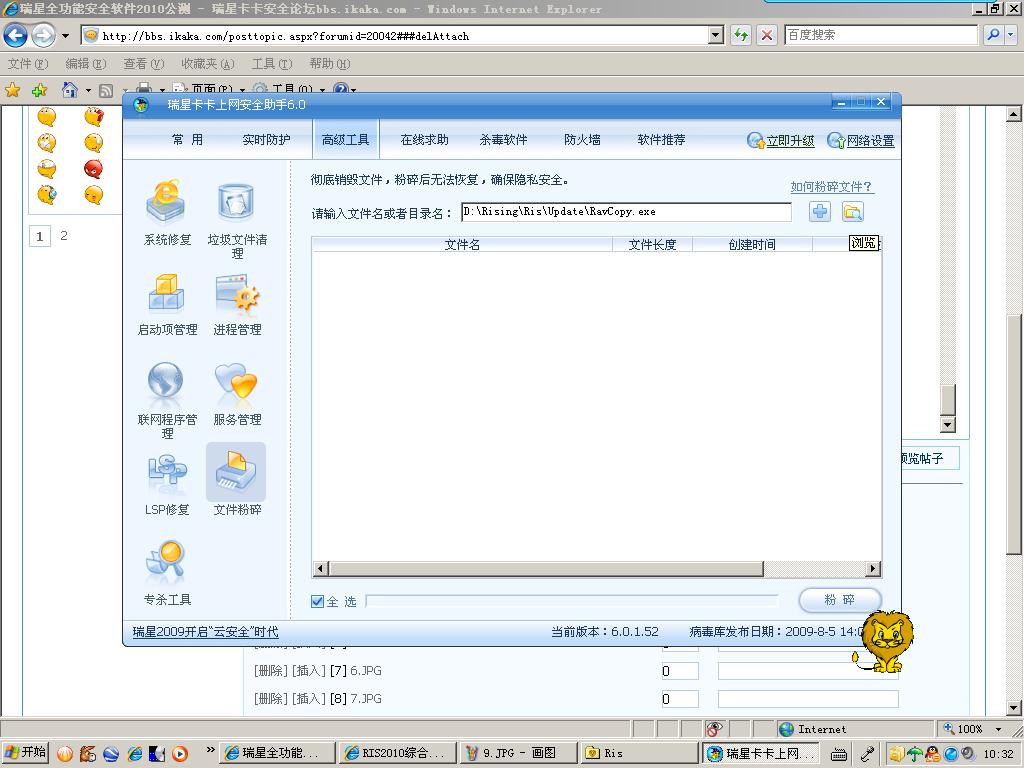Click the IE home icon
This screenshot has height=768, width=1024.
(x=69, y=89)
